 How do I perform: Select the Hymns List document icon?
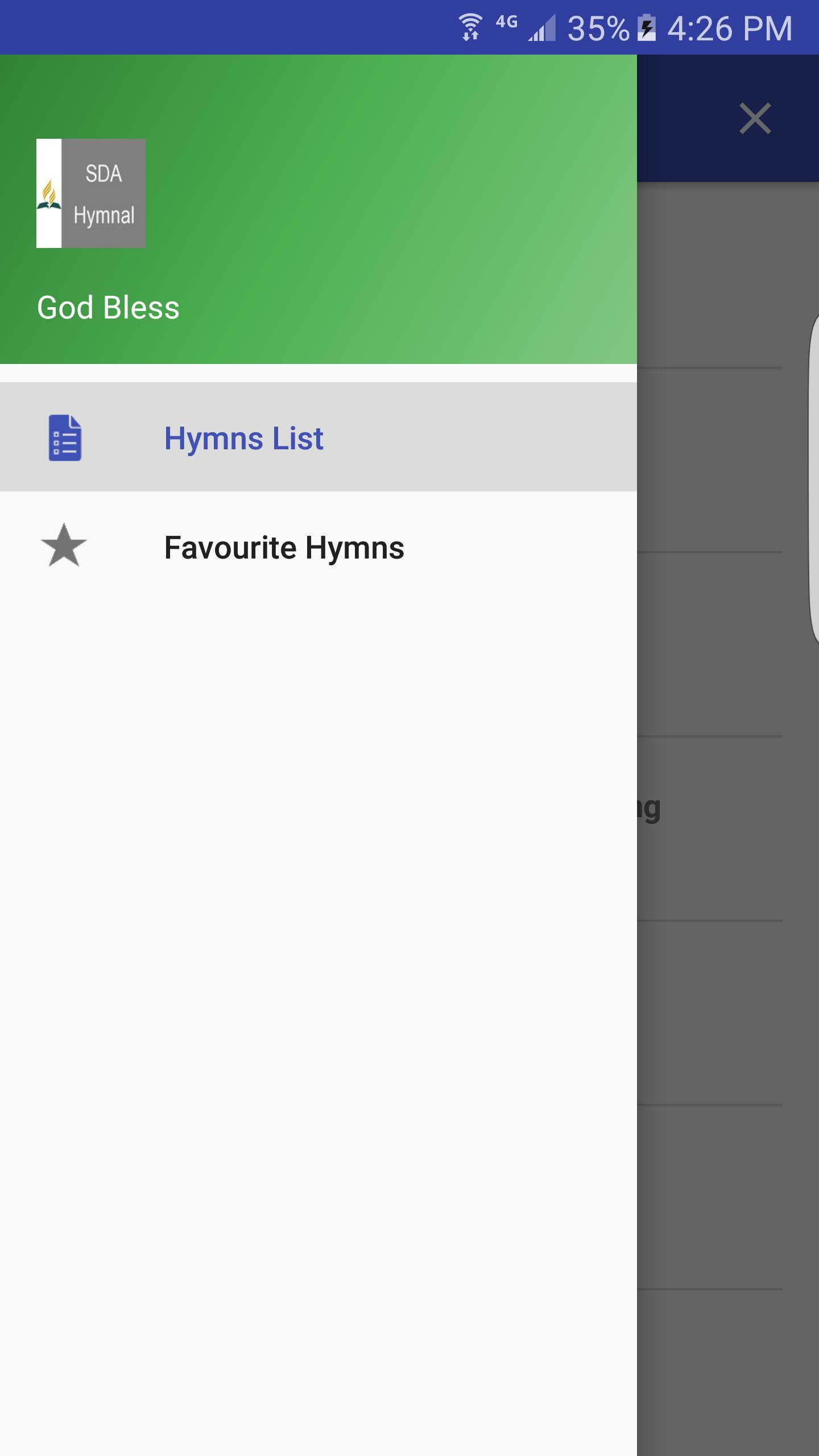tap(64, 437)
